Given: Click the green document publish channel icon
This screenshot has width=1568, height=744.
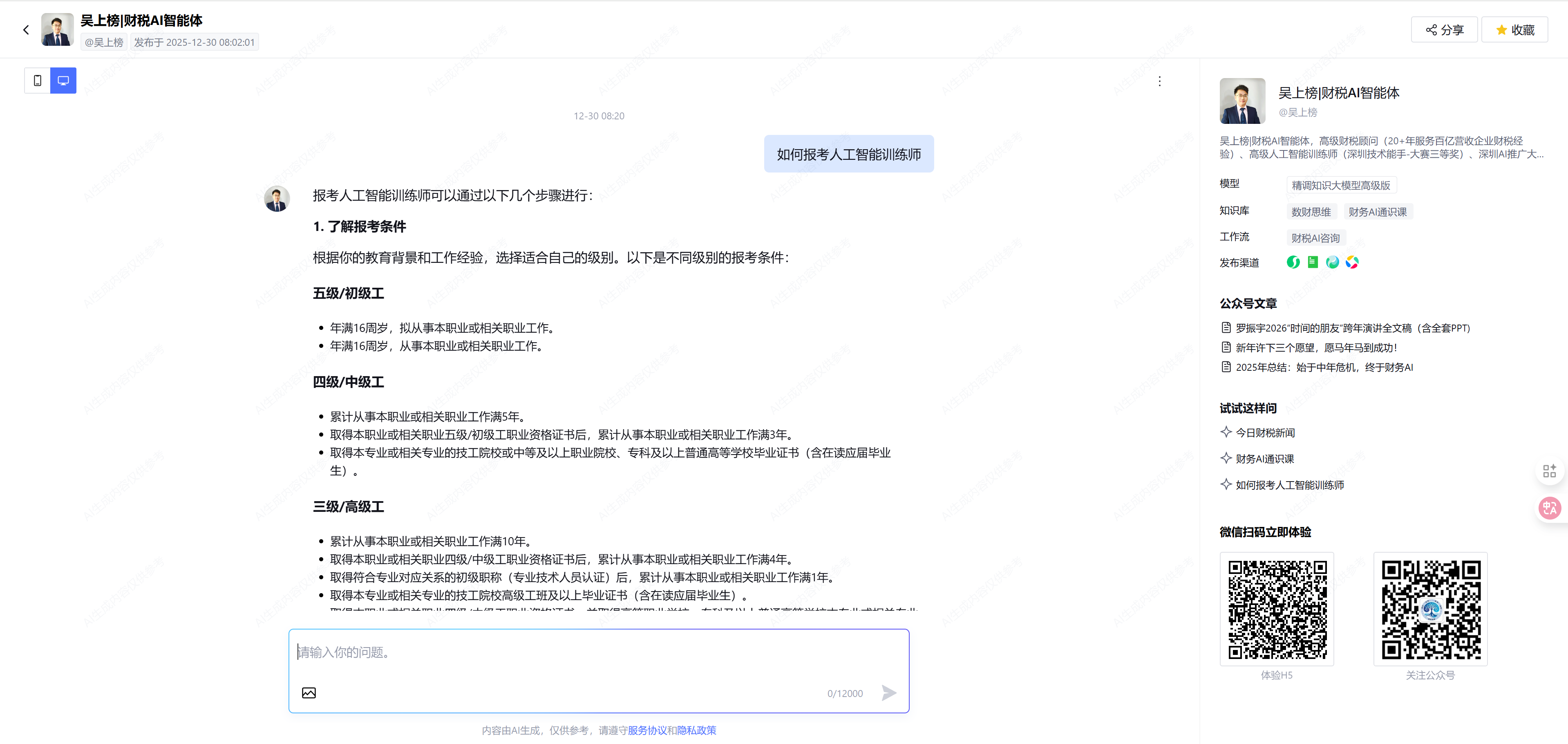Looking at the screenshot, I should 1313,262.
